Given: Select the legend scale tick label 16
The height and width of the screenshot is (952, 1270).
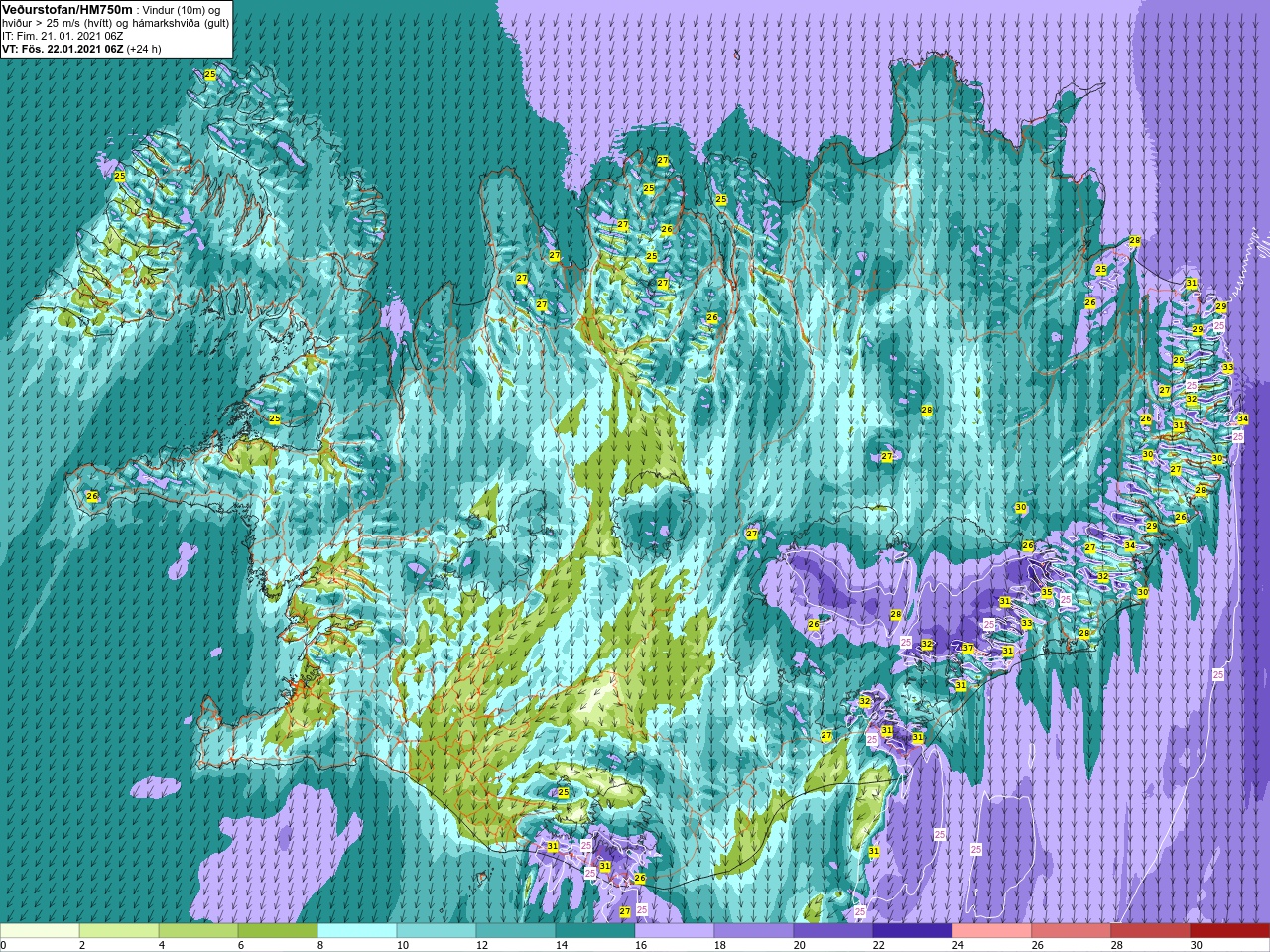Looking at the screenshot, I should click(x=640, y=945).
